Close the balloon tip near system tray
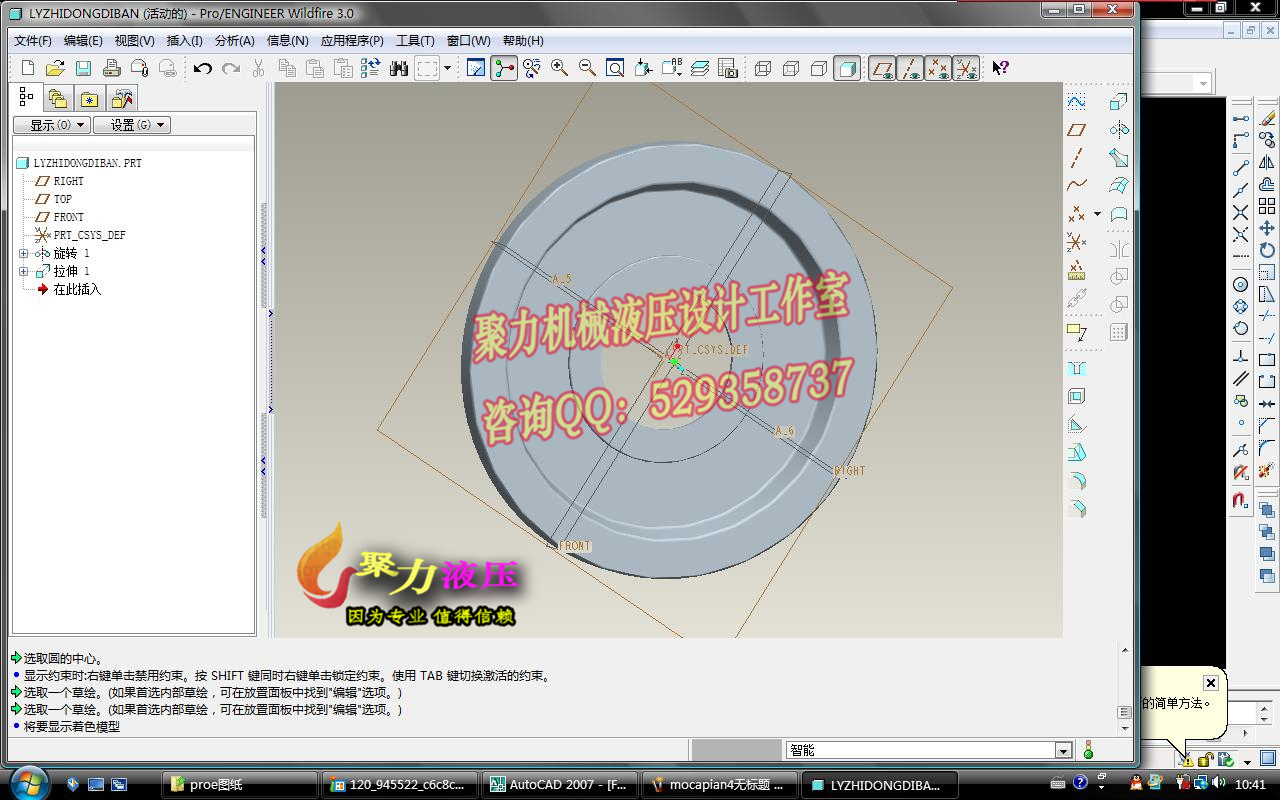Viewport: 1280px width, 800px height. coord(1210,683)
